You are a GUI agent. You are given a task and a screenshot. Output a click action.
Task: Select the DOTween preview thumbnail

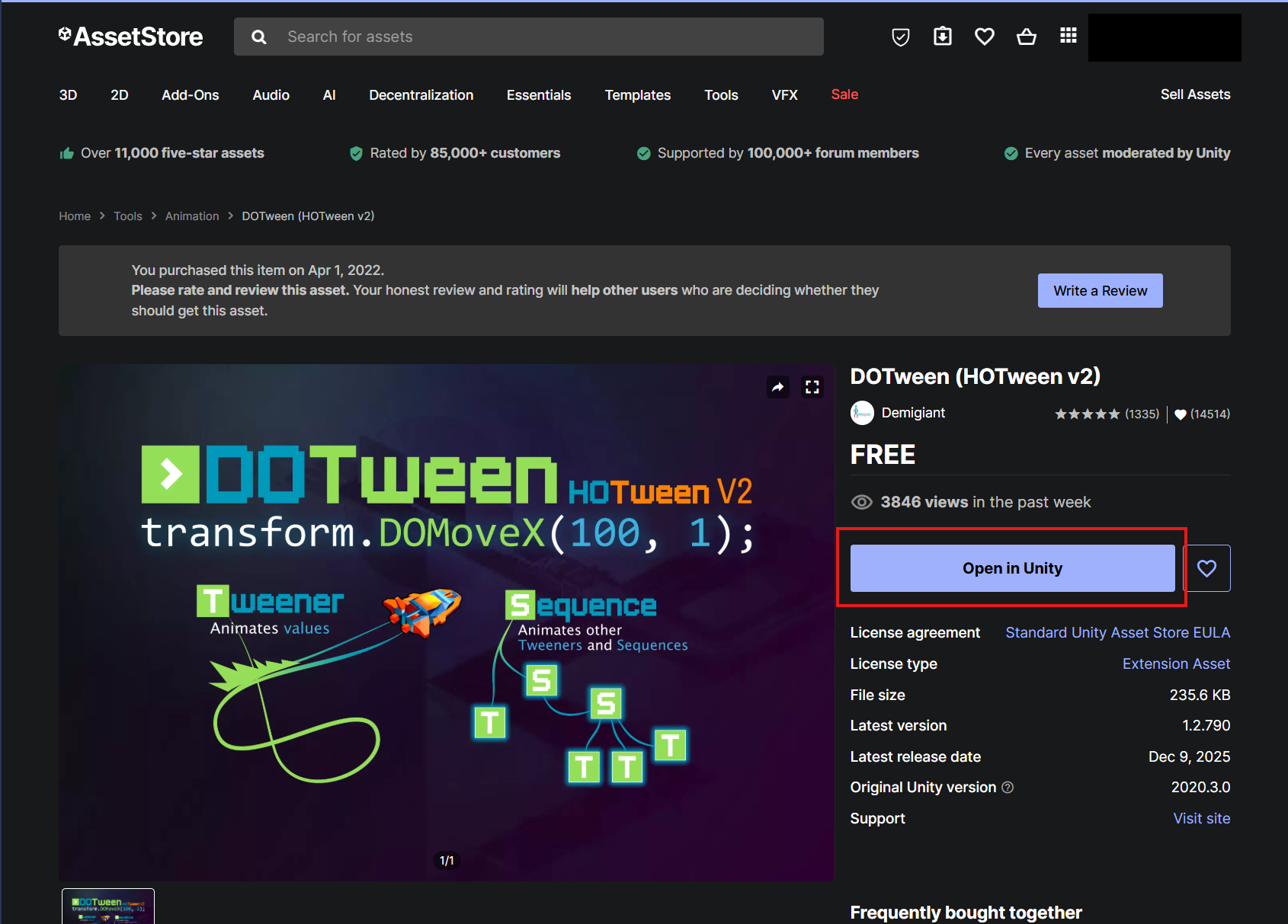coord(108,906)
